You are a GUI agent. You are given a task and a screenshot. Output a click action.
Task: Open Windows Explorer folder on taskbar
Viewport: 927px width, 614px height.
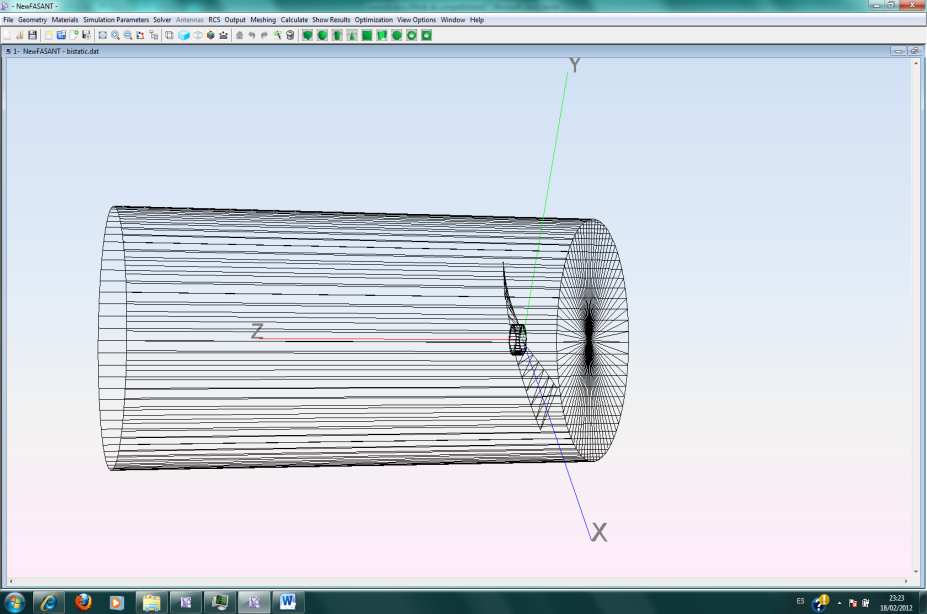151,602
